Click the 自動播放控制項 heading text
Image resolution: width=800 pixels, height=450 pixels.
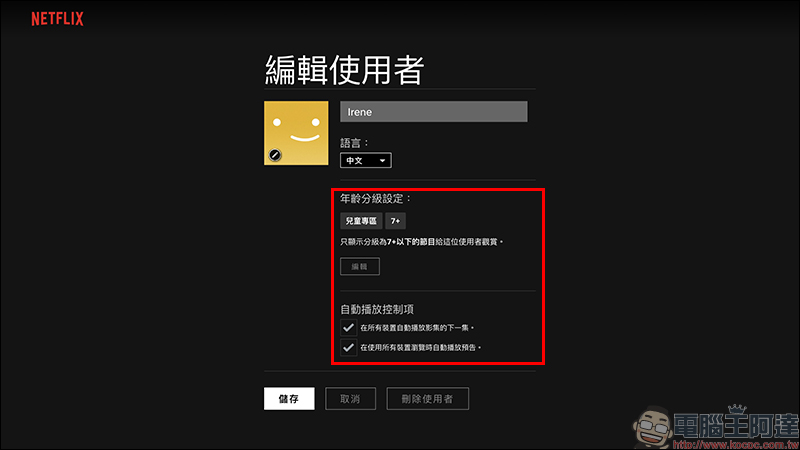377,309
